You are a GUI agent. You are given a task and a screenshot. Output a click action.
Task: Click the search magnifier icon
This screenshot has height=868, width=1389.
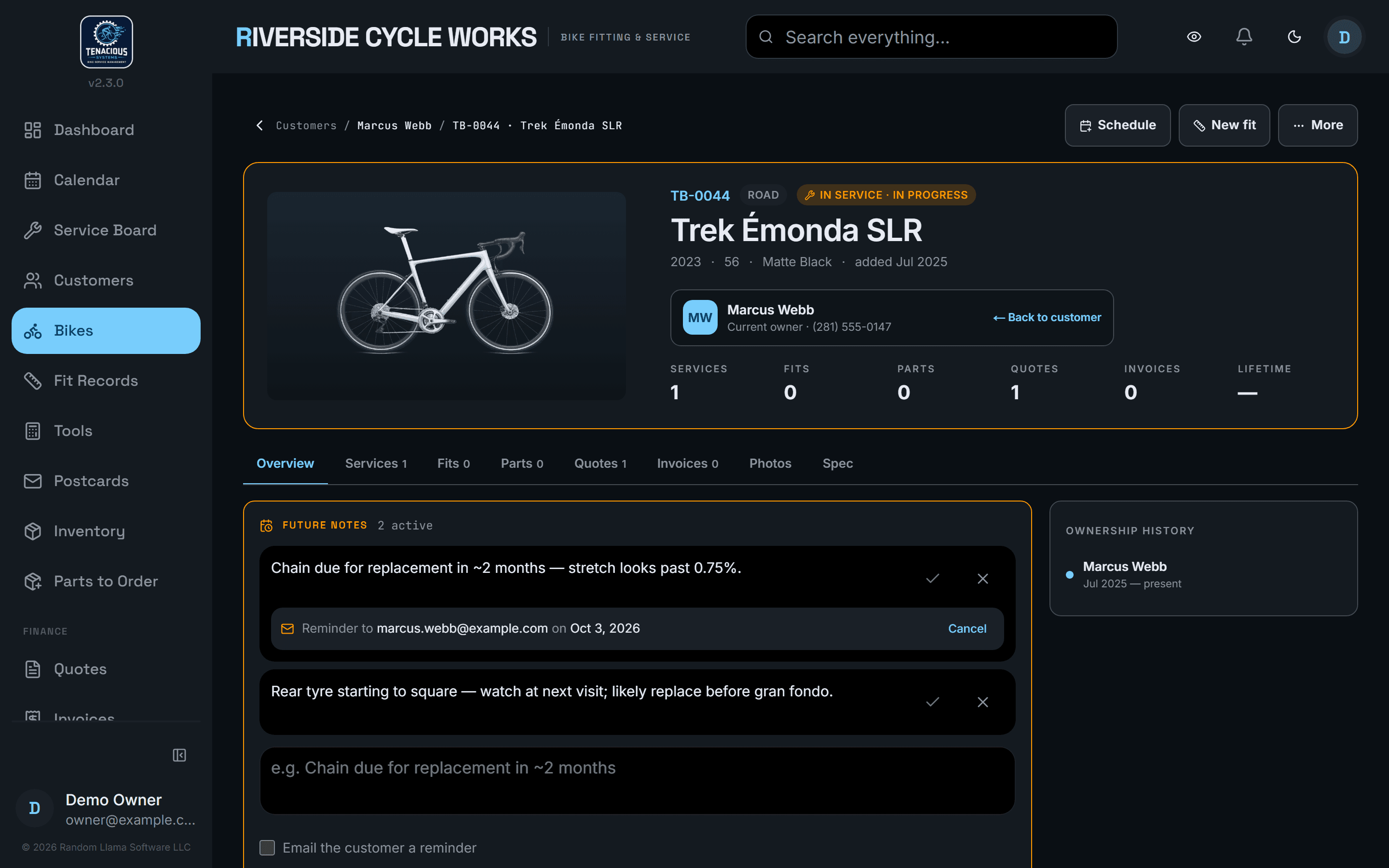pyautogui.click(x=766, y=37)
